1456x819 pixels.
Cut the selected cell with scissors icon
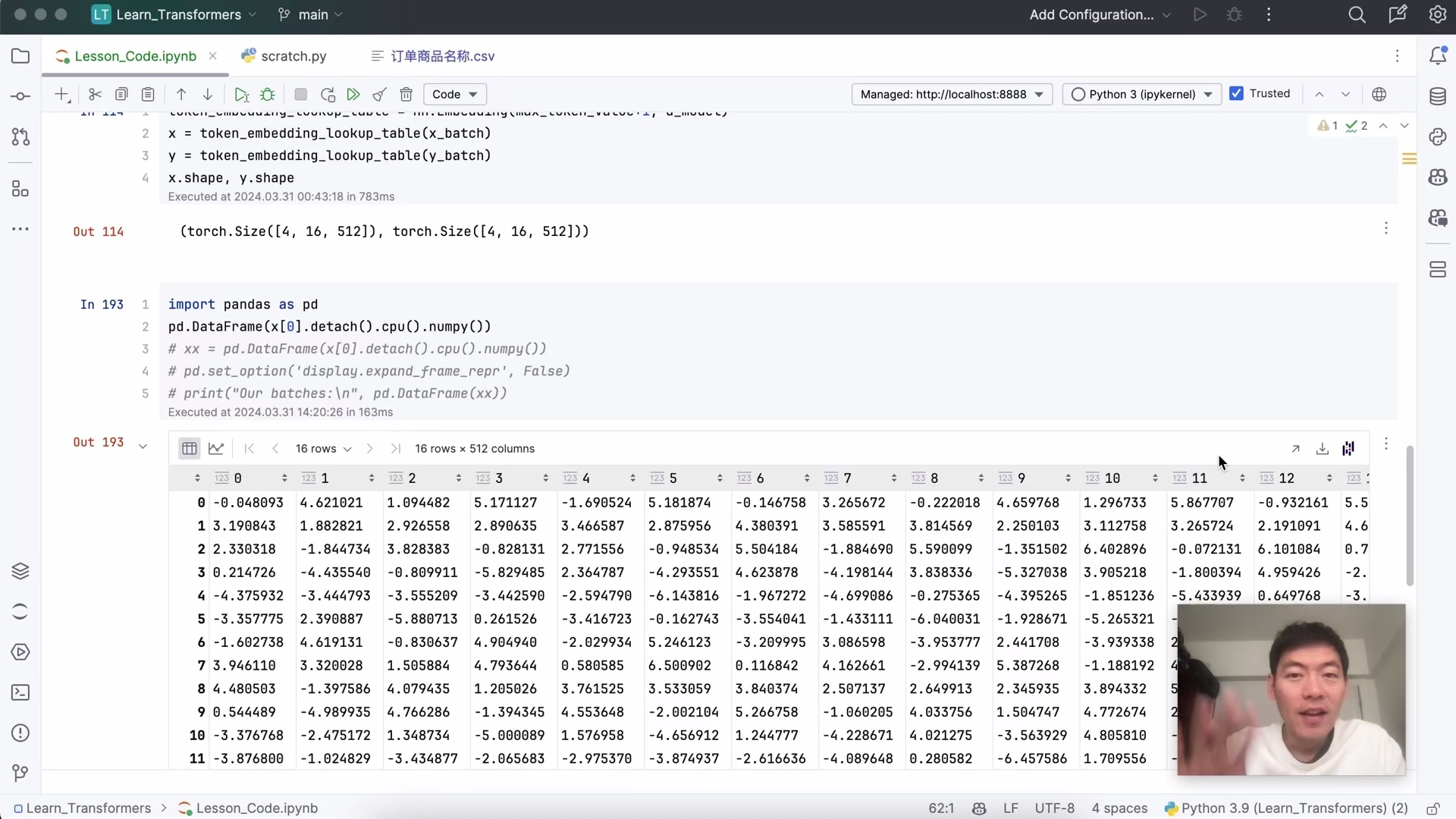click(95, 95)
